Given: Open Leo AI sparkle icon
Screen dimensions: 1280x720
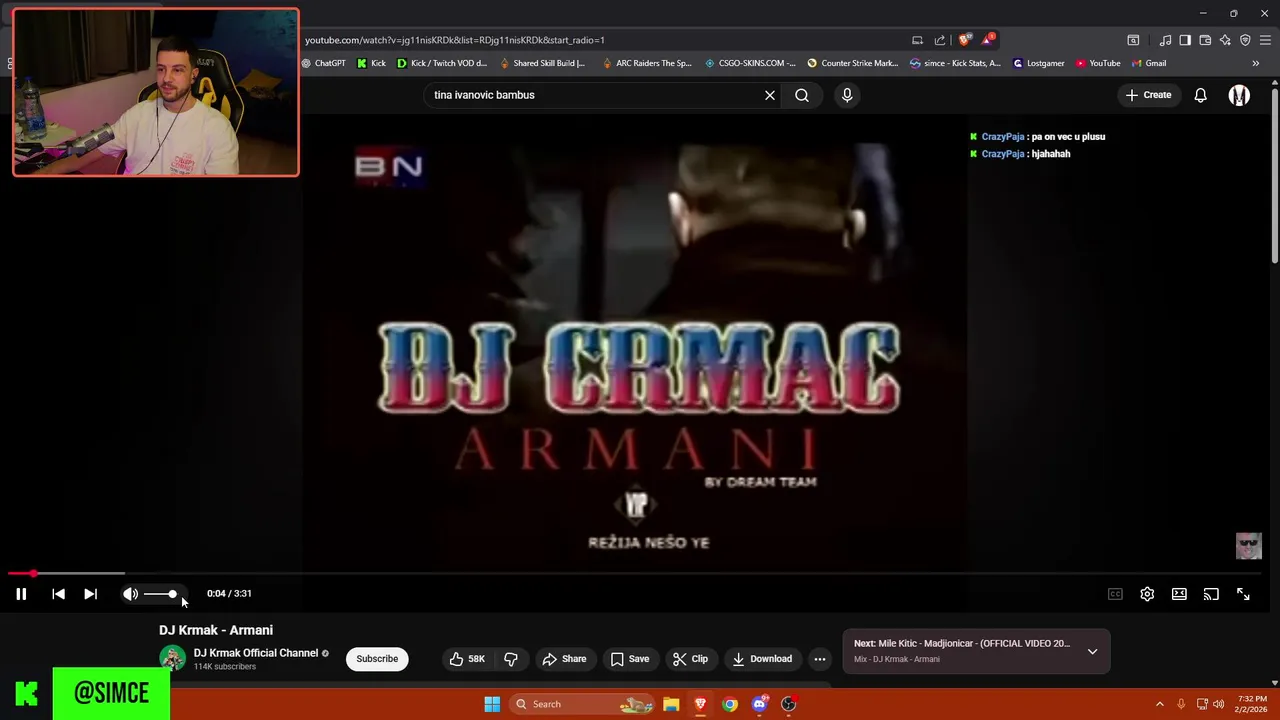Looking at the screenshot, I should pos(1225,40).
